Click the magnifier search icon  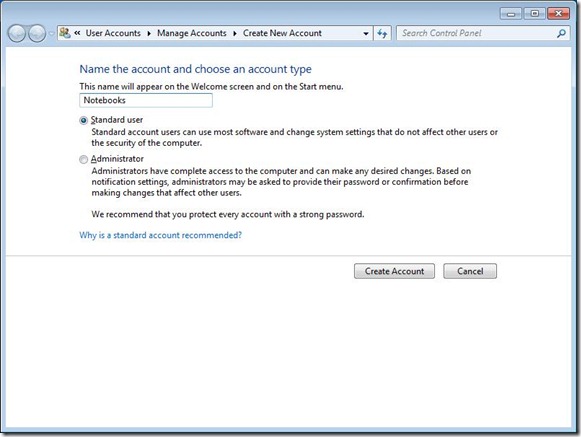[x=561, y=33]
